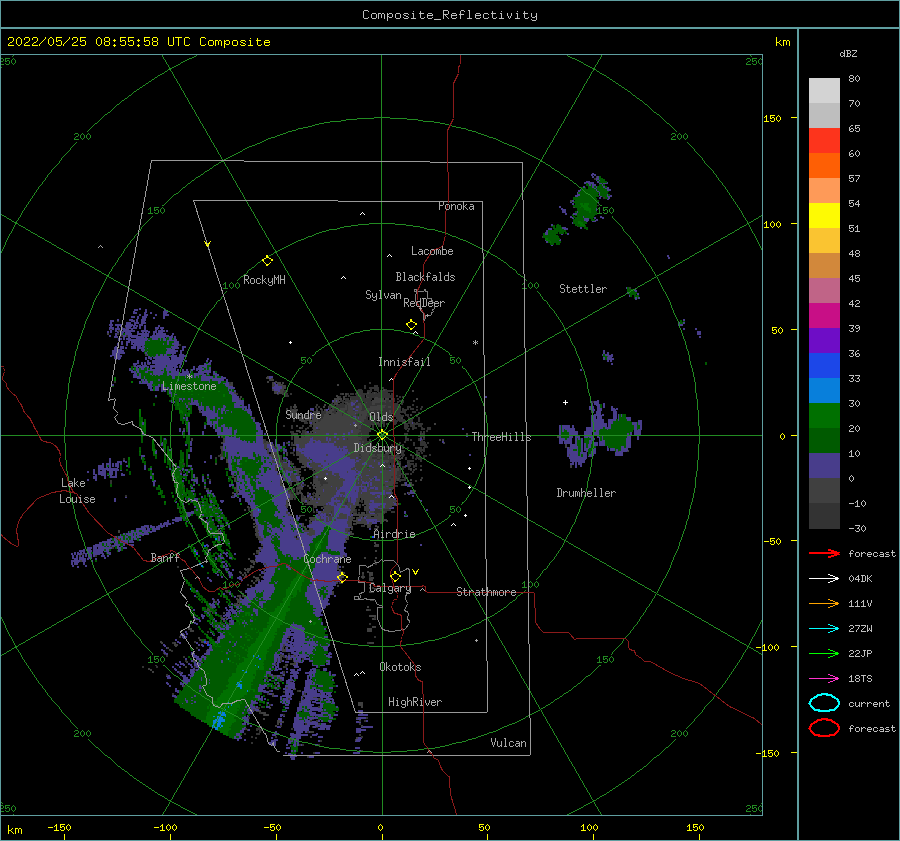
Task: Select the lightest gray 70–80 dBZ swatch
Action: tap(824, 91)
